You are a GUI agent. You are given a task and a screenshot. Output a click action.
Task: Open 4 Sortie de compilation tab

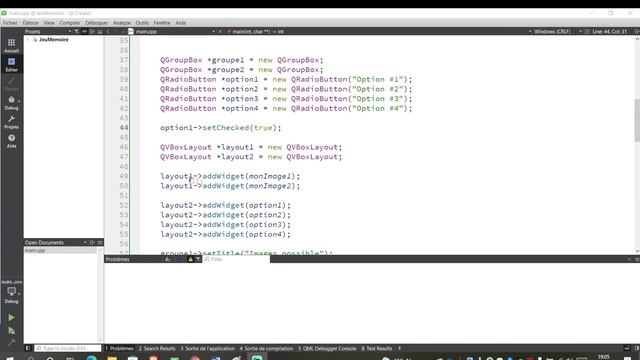point(267,348)
